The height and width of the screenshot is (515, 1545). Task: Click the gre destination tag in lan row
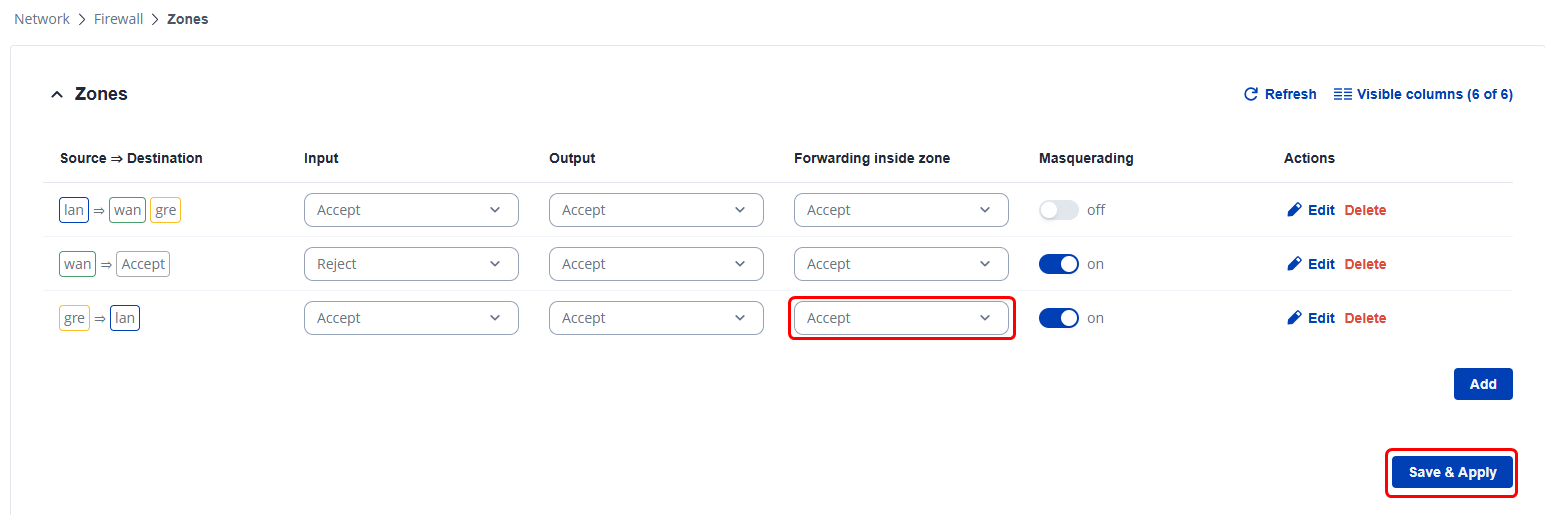pos(165,210)
